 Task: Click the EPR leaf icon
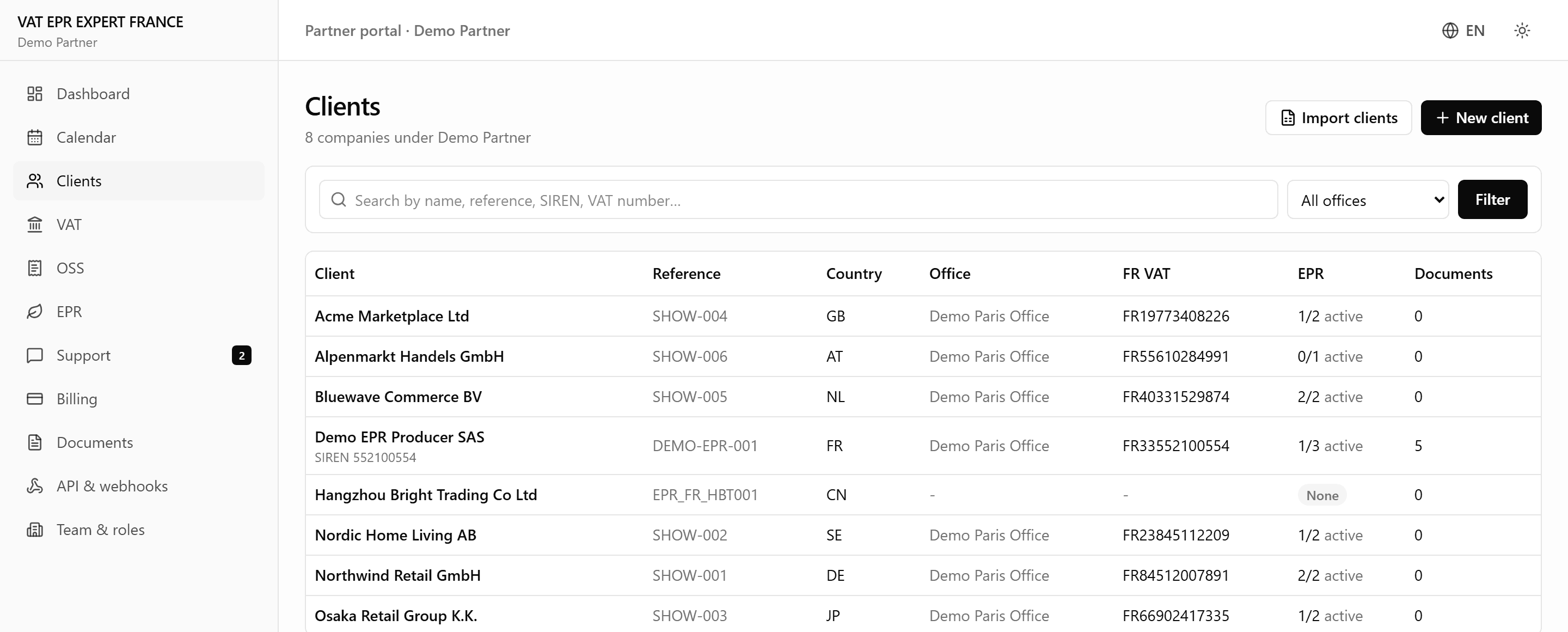click(35, 312)
